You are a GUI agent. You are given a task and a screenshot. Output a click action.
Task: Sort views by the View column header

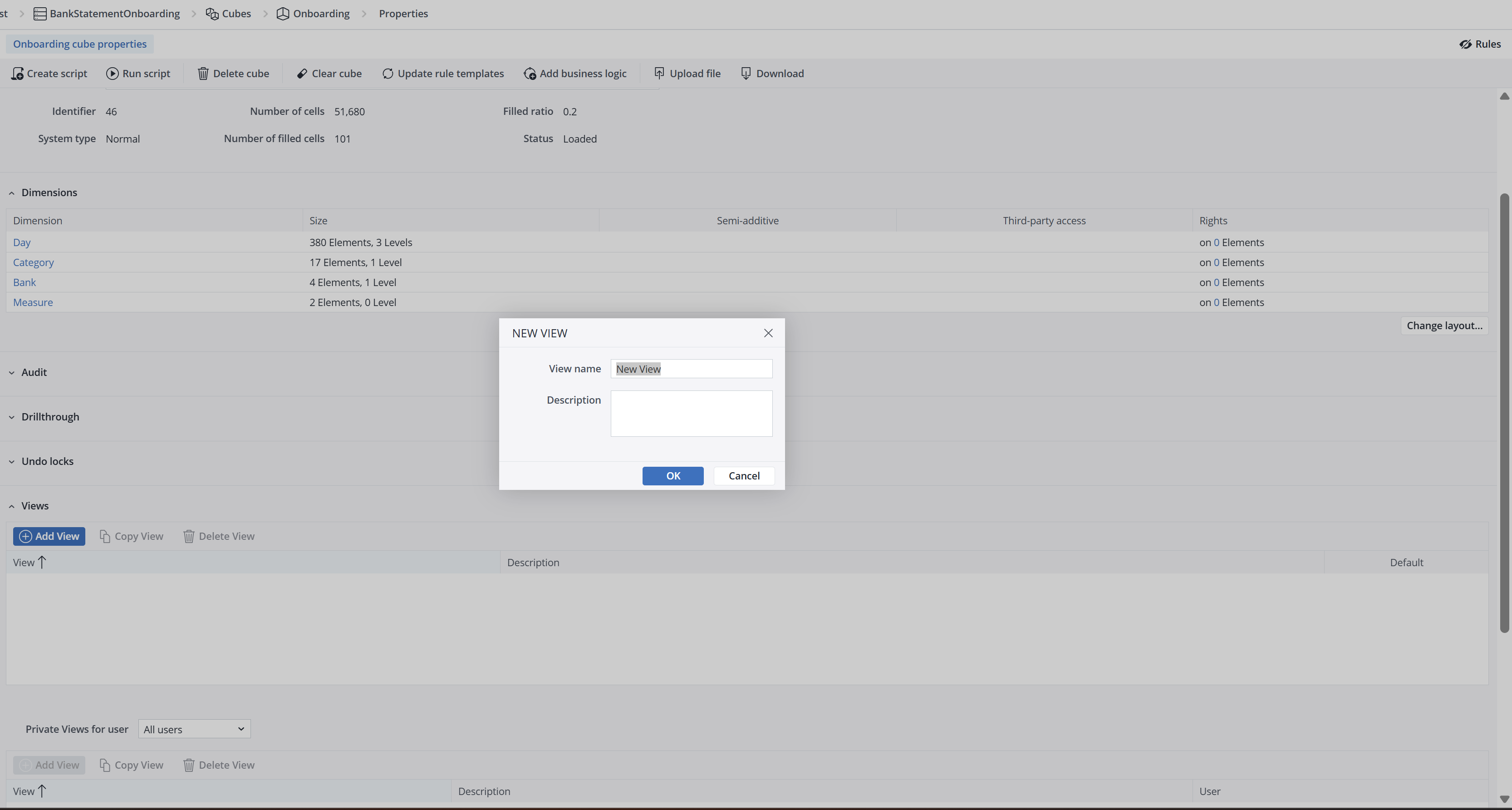point(24,563)
